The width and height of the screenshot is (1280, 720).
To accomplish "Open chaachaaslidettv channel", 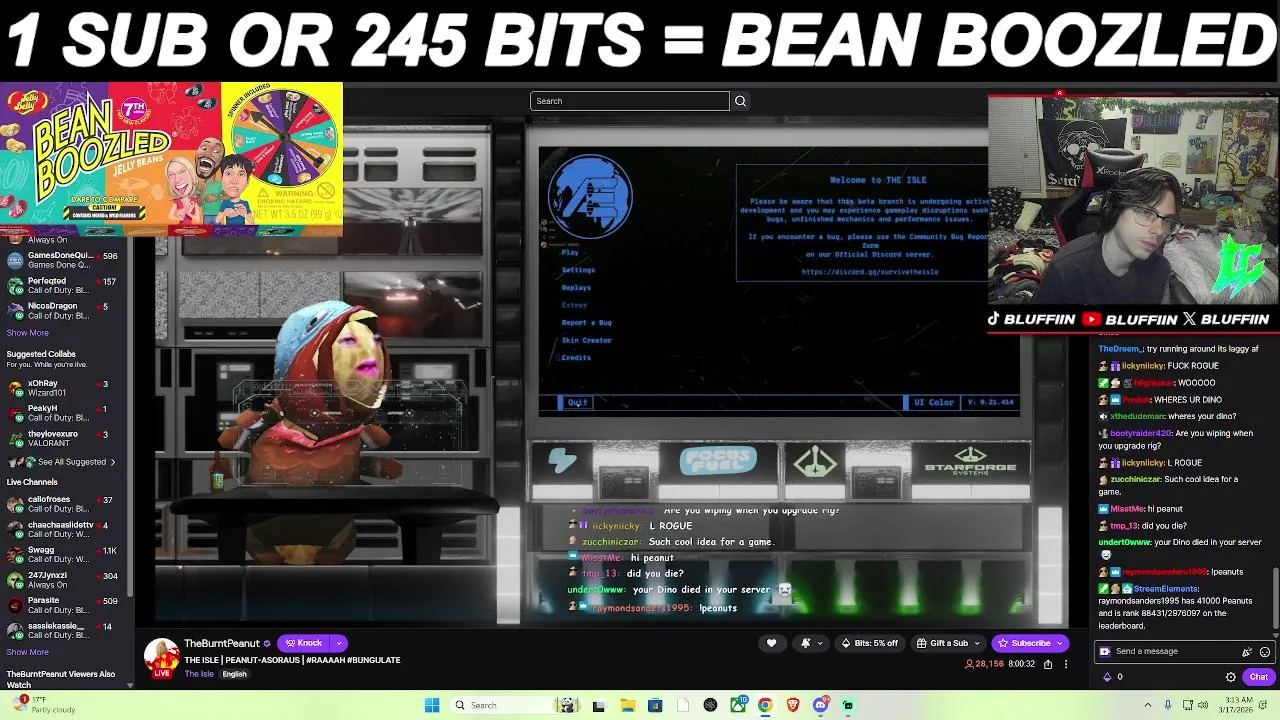I will click(x=62, y=529).
